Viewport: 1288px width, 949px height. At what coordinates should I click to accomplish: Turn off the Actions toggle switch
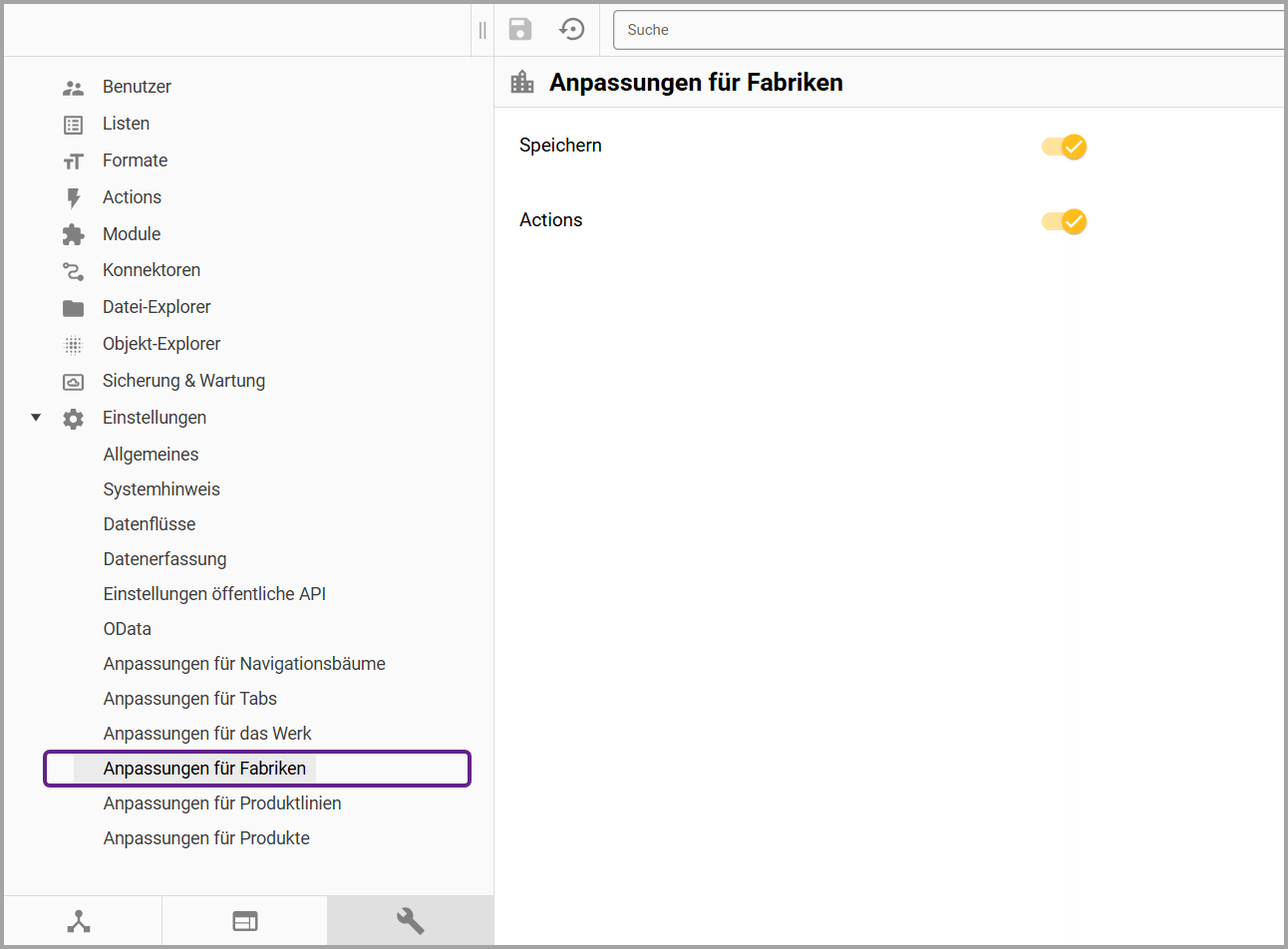(x=1064, y=221)
